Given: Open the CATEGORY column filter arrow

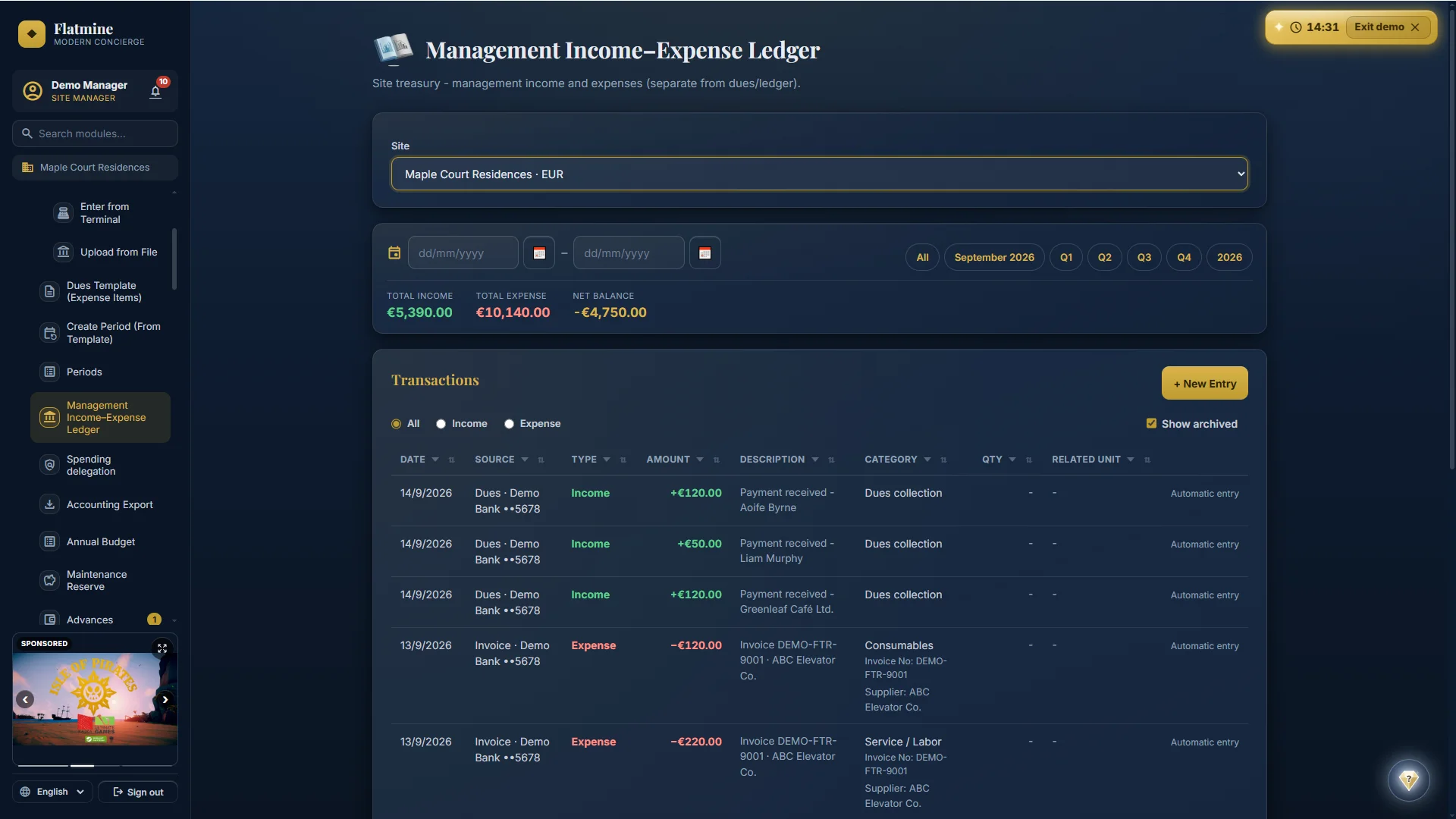Looking at the screenshot, I should pos(927,460).
